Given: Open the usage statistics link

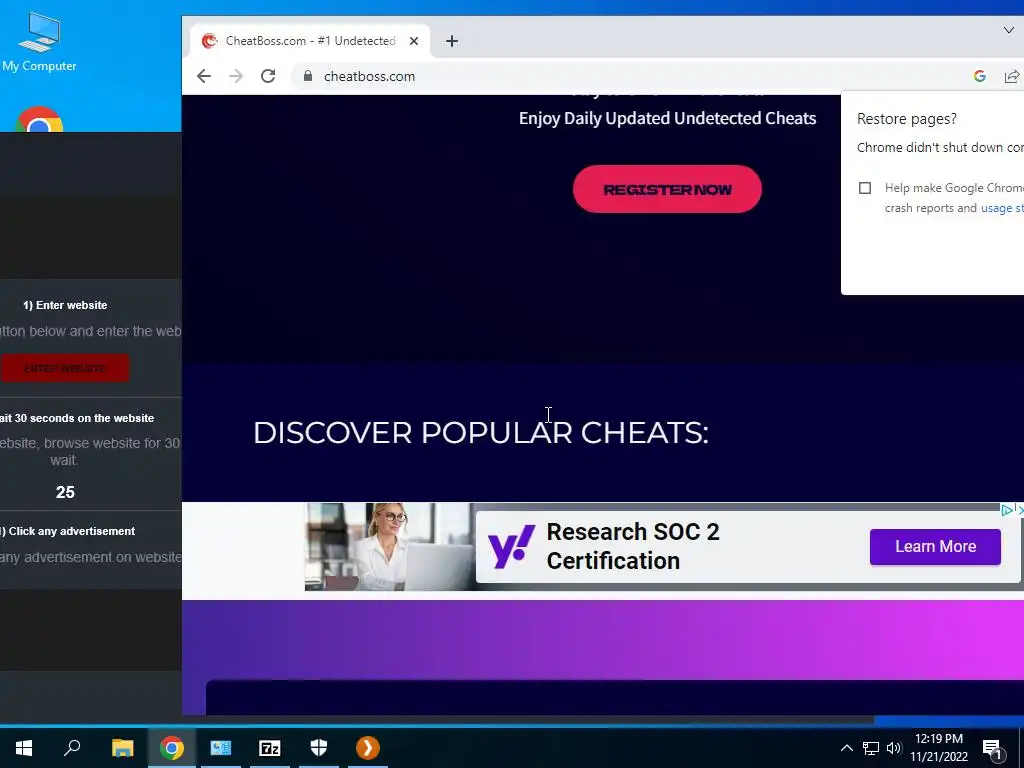Looking at the screenshot, I should pos(1002,208).
